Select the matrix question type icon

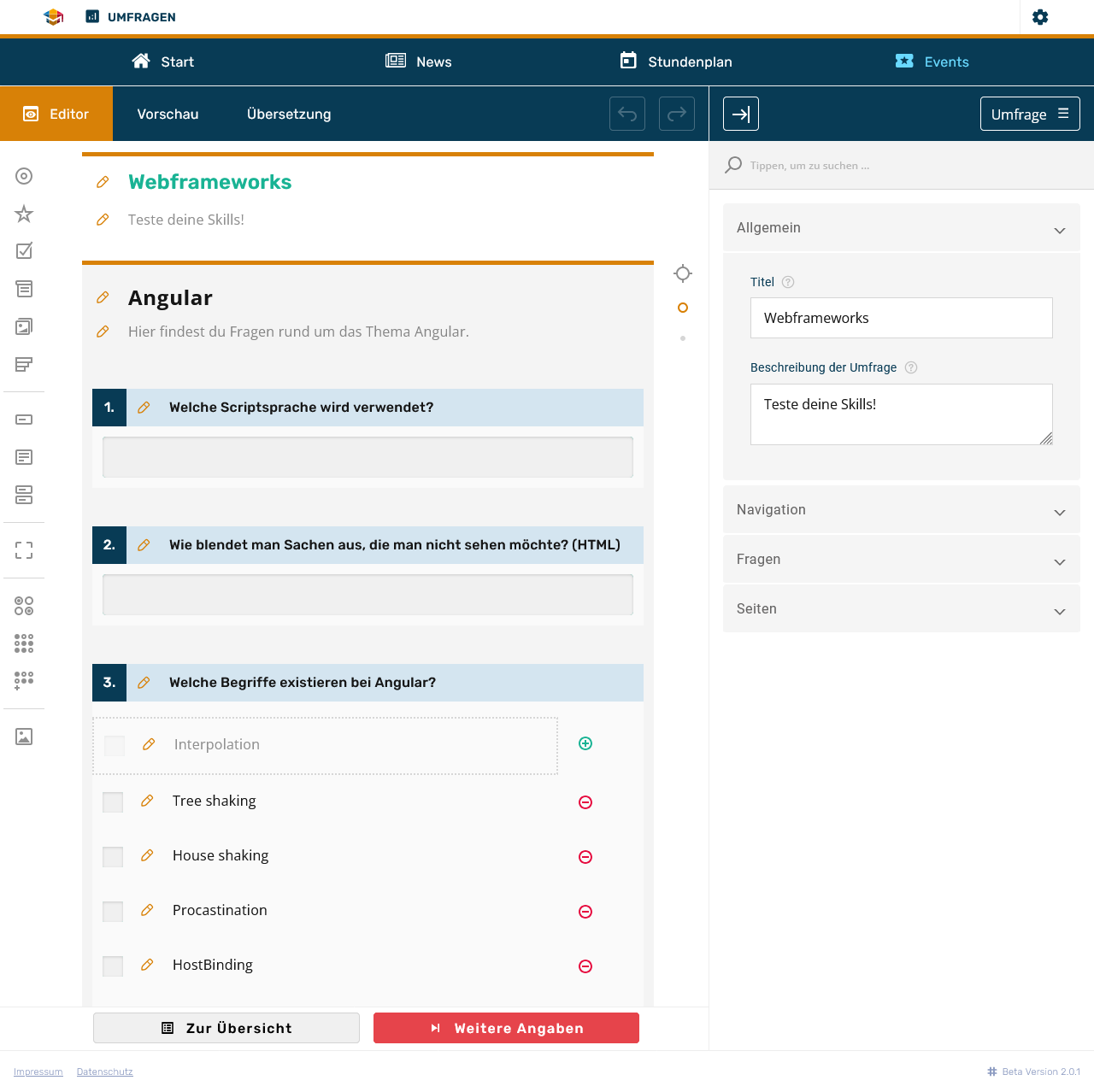coord(23,605)
